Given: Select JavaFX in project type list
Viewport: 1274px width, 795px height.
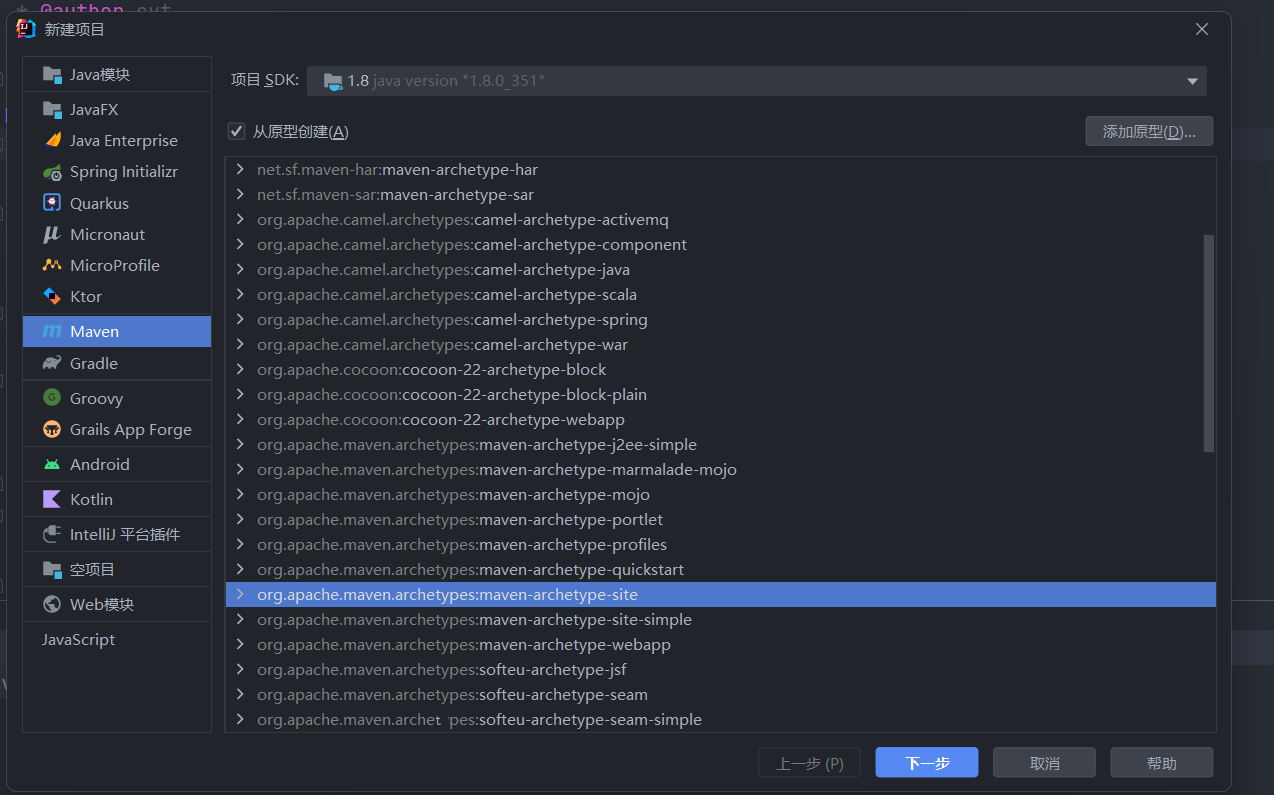Looking at the screenshot, I should pyautogui.click(x=94, y=109).
